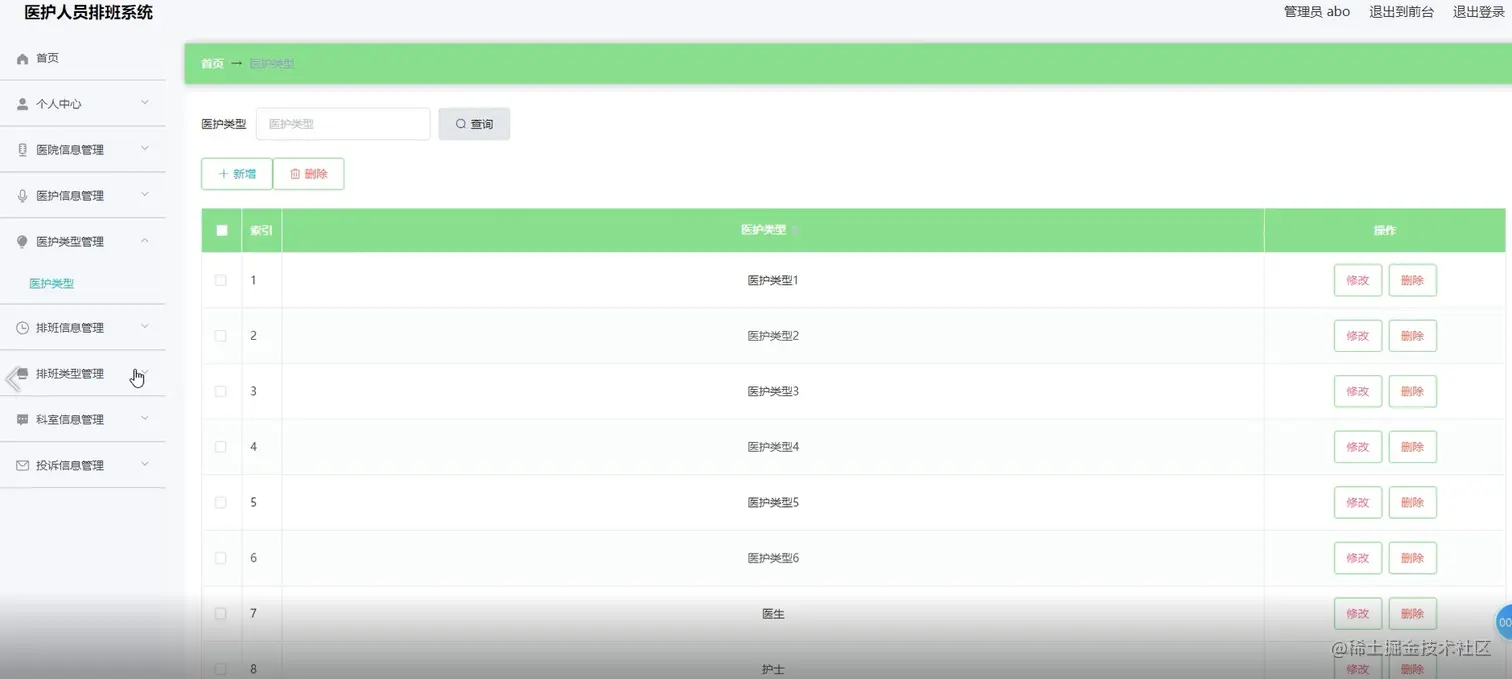Open the 个人中心 sidebar menu
The width and height of the screenshot is (1512, 679).
83,104
